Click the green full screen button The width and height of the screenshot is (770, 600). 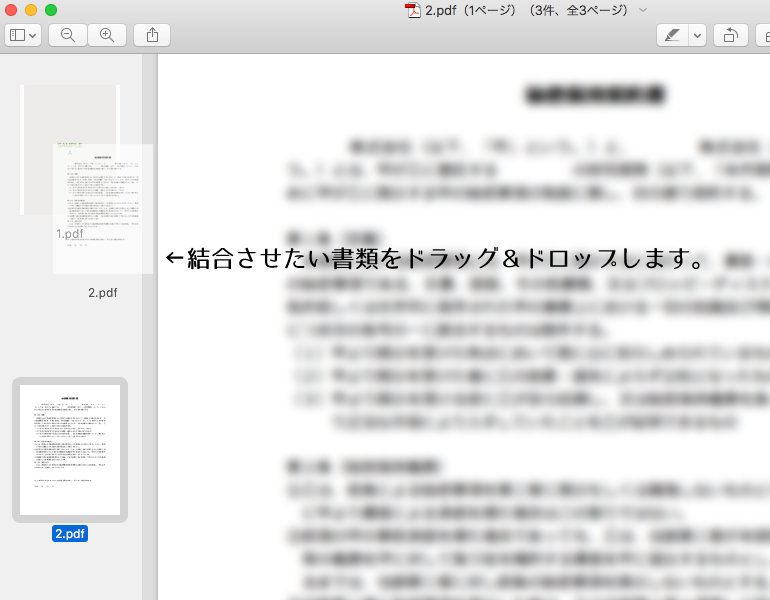point(51,10)
